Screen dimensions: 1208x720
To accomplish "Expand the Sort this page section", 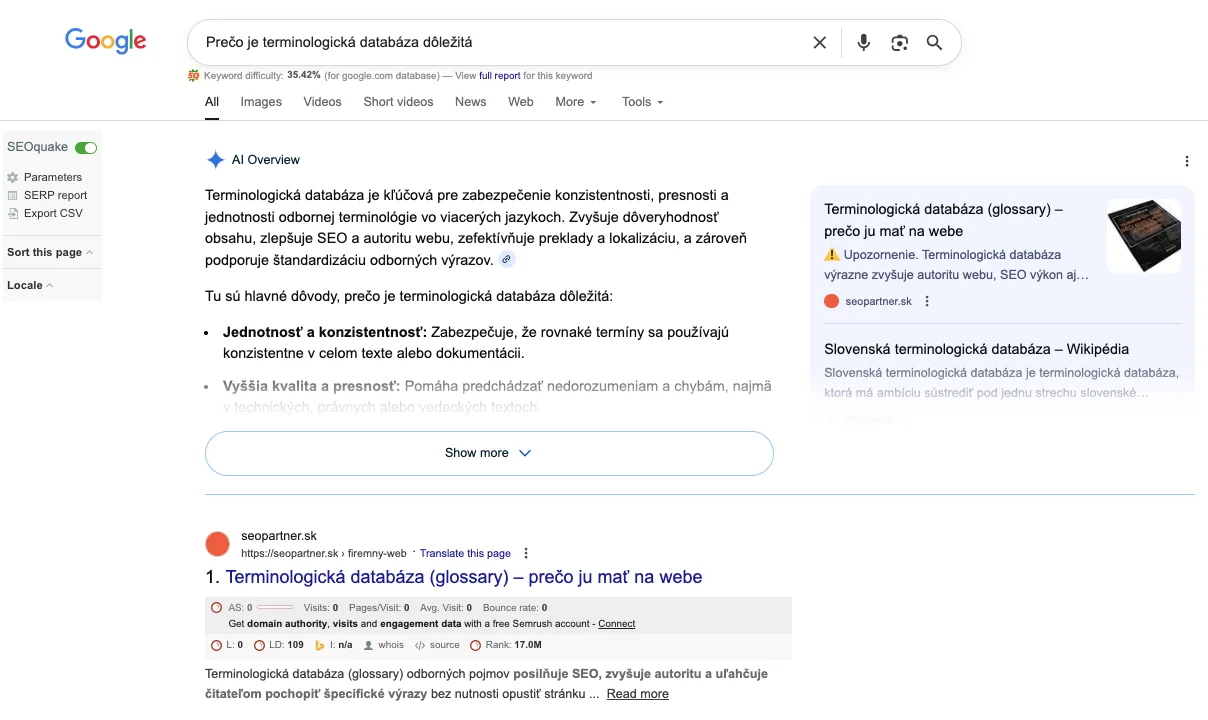I will click(x=50, y=253).
